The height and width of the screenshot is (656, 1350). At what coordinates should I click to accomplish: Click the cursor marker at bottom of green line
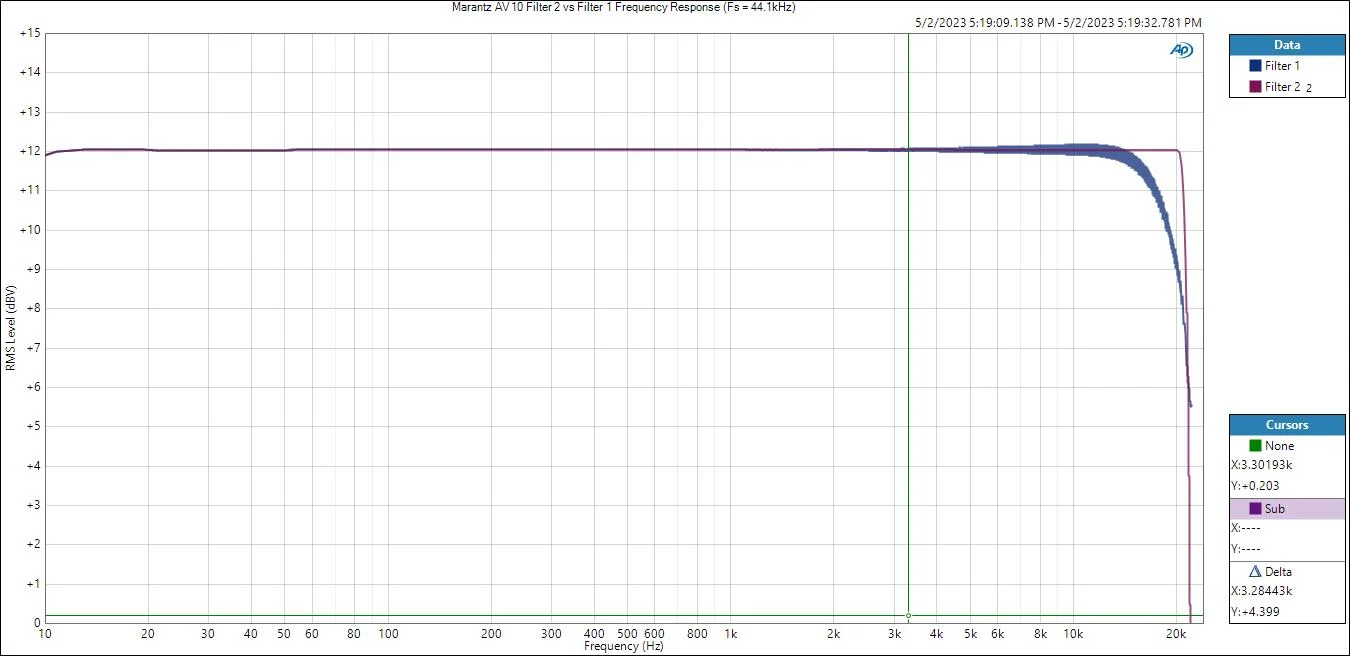click(908, 615)
